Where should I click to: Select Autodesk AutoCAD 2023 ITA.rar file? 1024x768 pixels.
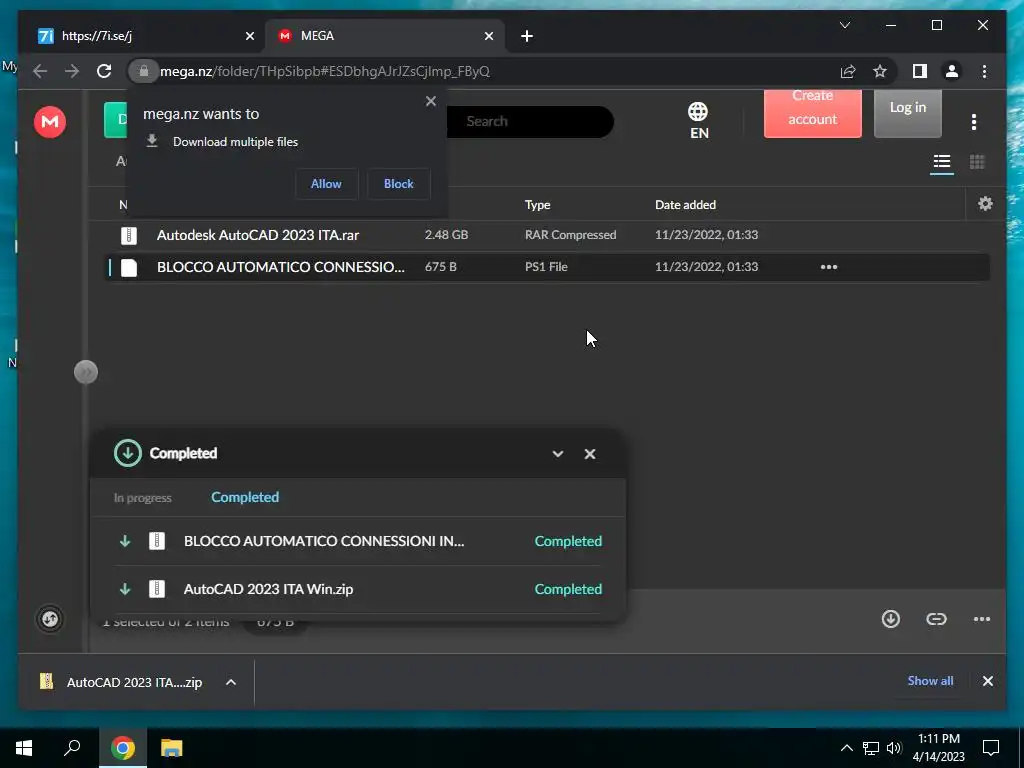[x=258, y=235]
